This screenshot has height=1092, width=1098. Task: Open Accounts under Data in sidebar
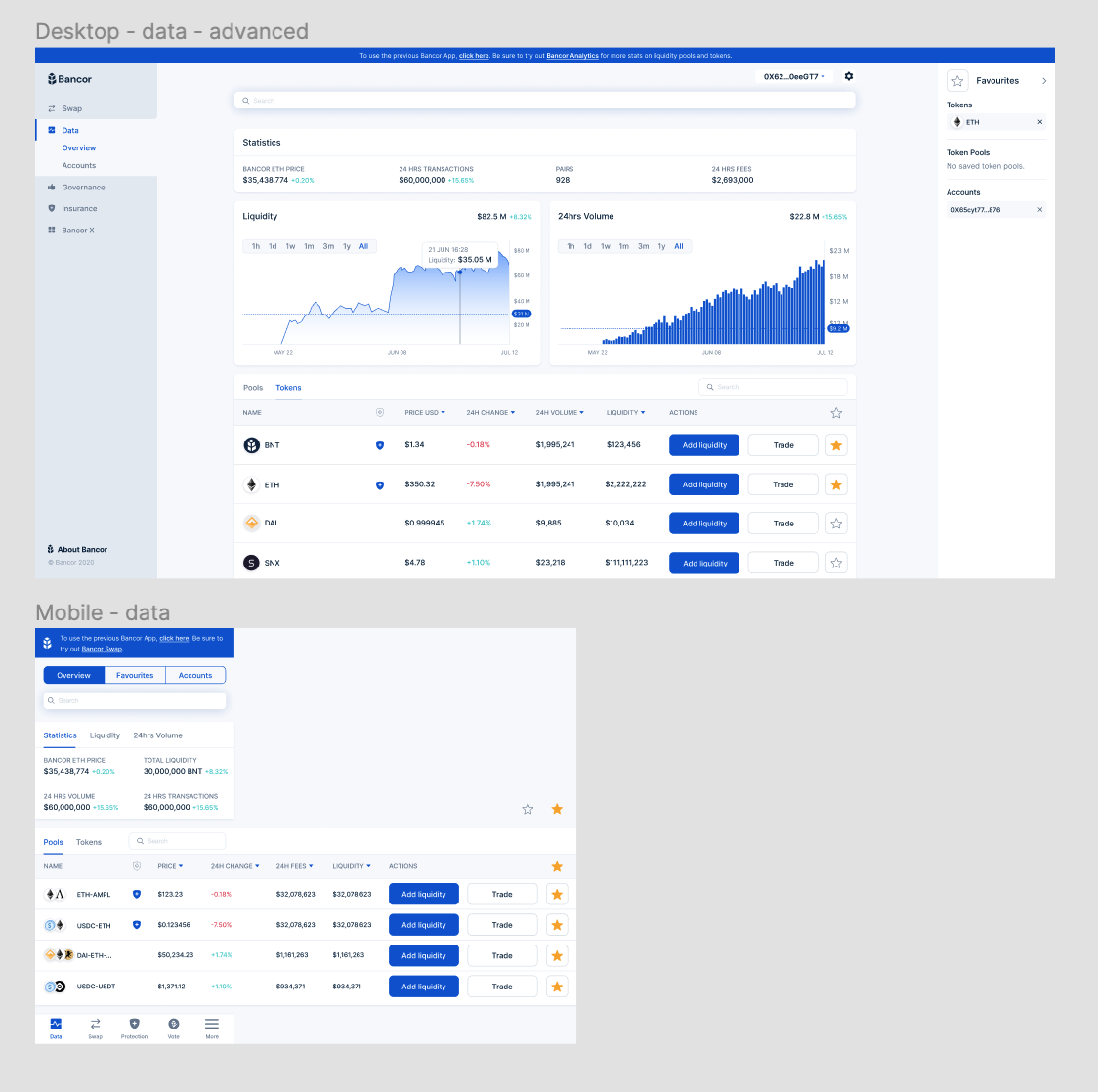click(x=79, y=166)
